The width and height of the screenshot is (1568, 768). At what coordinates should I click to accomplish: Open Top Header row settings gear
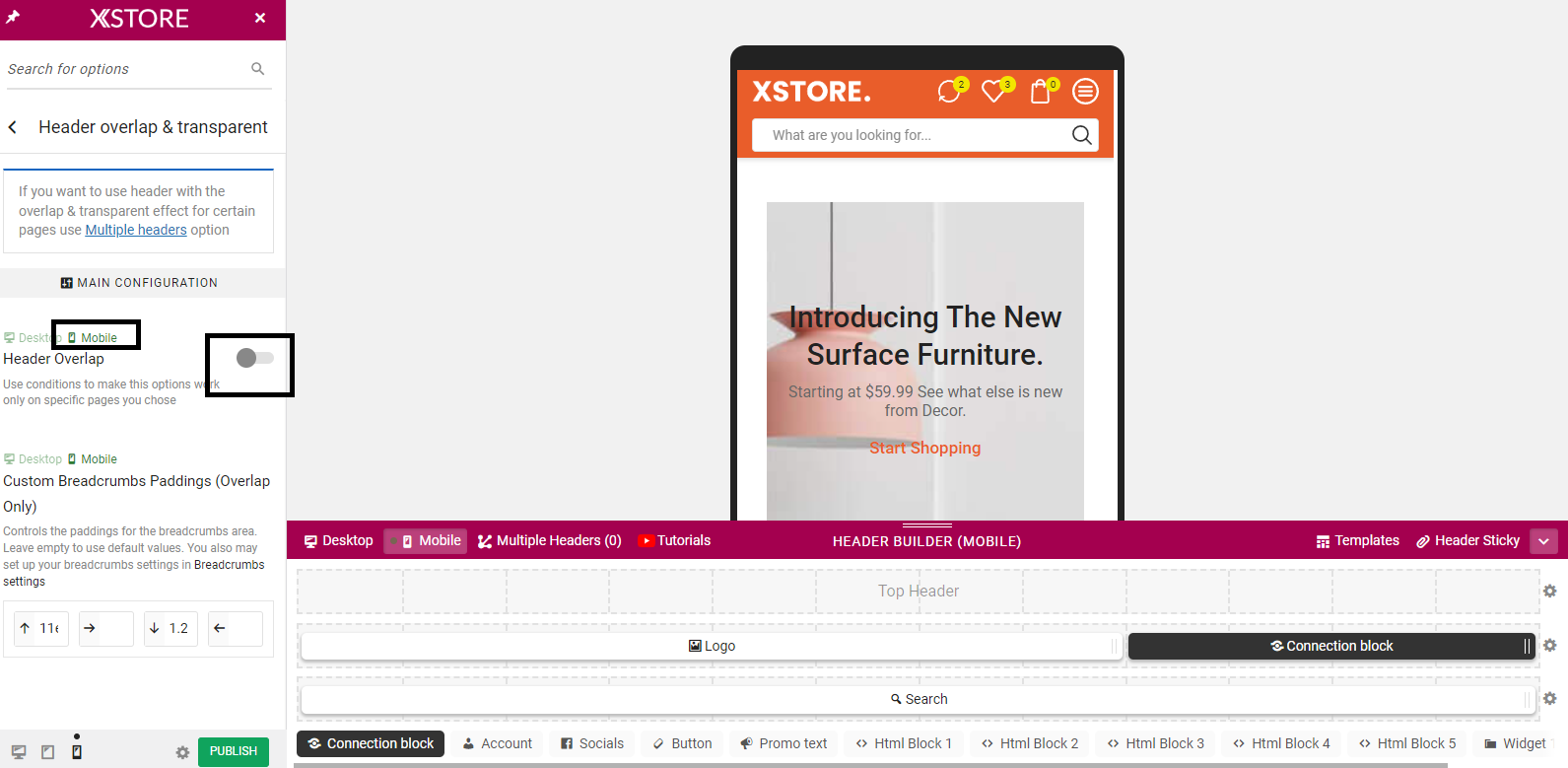point(1550,591)
